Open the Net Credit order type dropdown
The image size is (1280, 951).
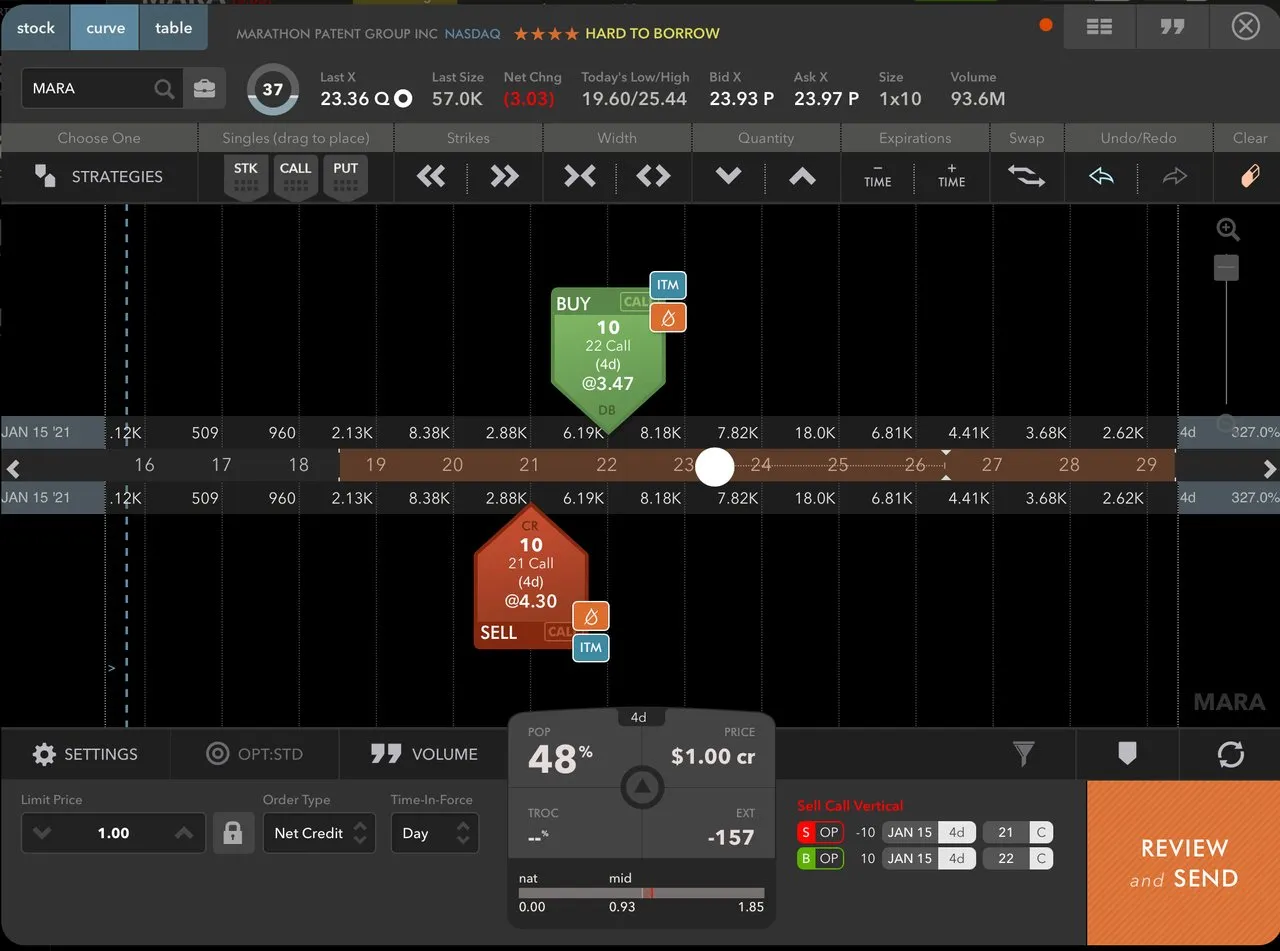pyautogui.click(x=319, y=833)
